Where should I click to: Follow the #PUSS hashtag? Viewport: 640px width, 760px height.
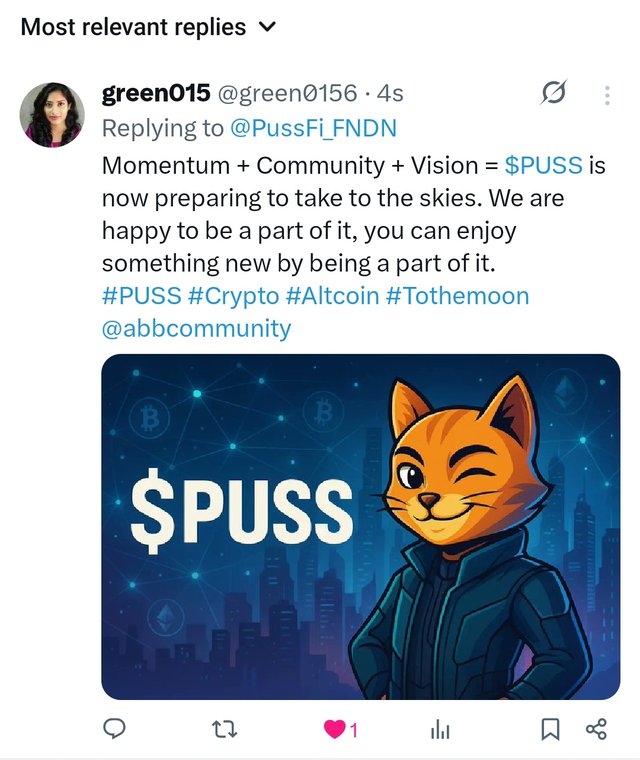tap(142, 296)
